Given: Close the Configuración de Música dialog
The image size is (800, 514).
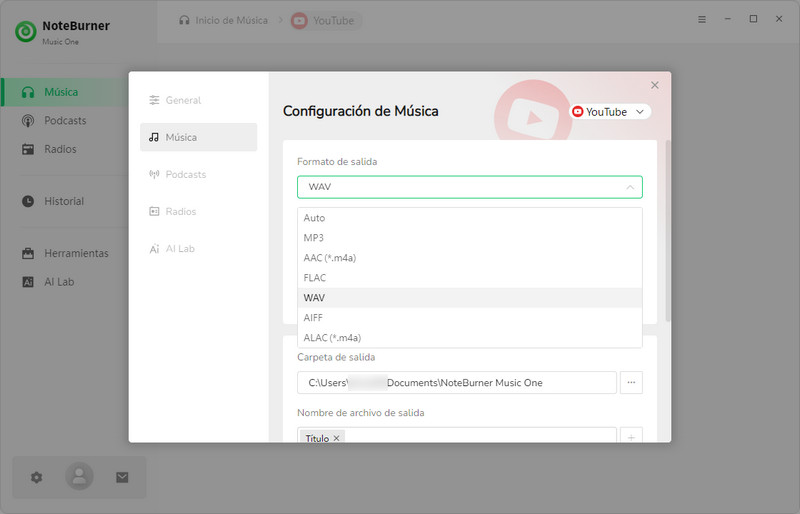Looking at the screenshot, I should tap(655, 85).
